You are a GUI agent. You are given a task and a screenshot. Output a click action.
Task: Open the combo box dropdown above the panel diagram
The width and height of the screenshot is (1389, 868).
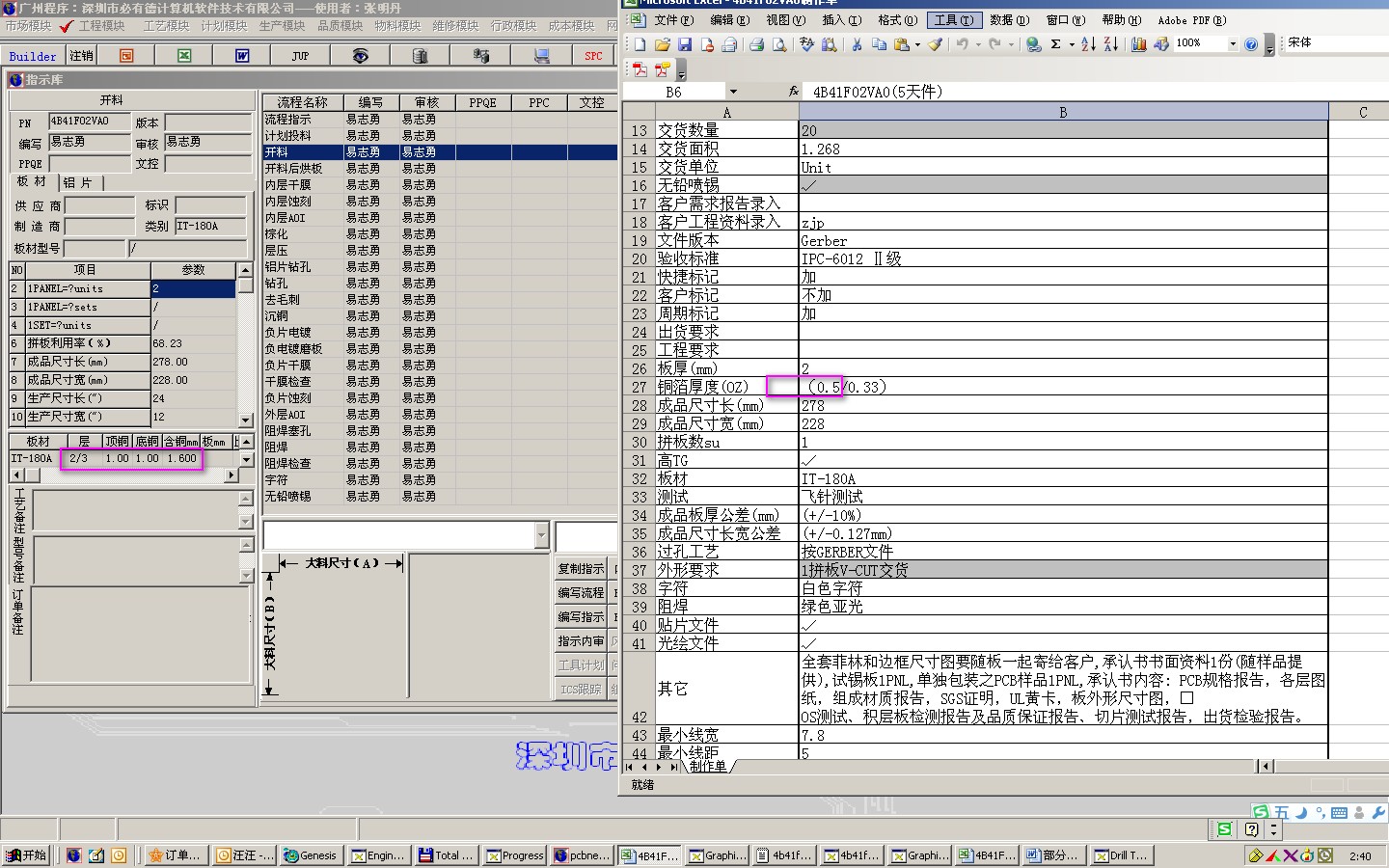click(x=541, y=535)
